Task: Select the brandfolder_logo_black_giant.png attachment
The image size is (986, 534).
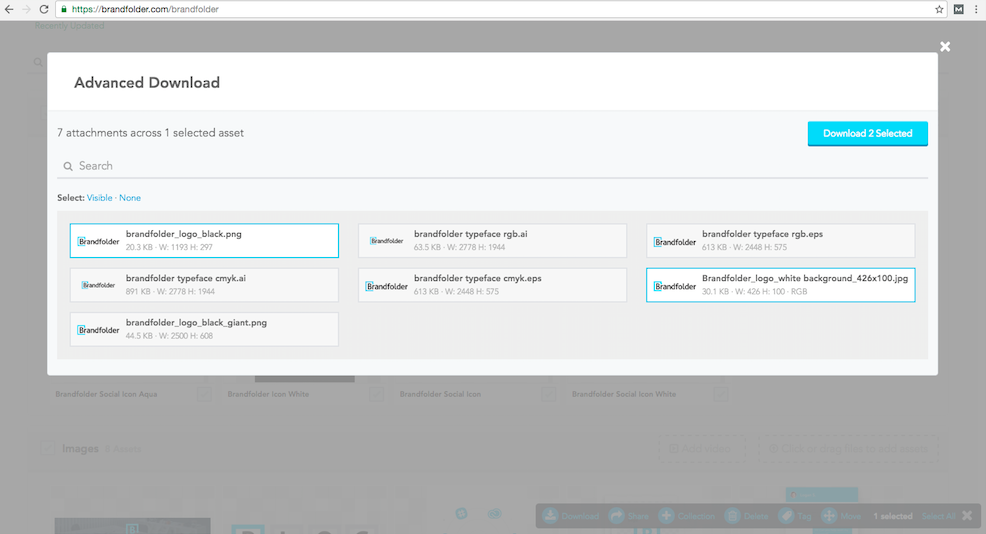Action: coord(204,329)
